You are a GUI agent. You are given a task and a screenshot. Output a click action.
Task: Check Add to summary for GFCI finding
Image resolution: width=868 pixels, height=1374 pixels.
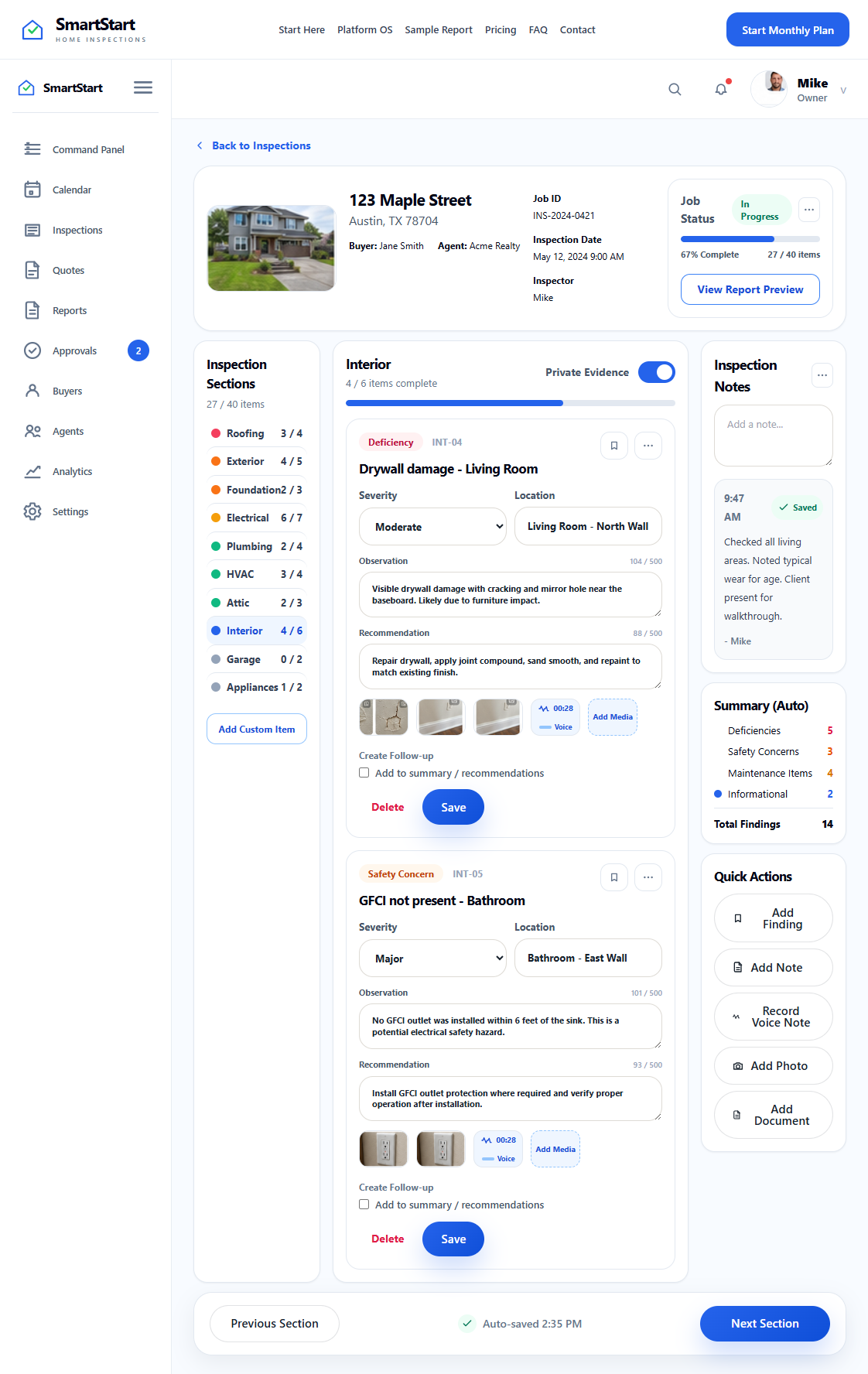pyautogui.click(x=364, y=1205)
